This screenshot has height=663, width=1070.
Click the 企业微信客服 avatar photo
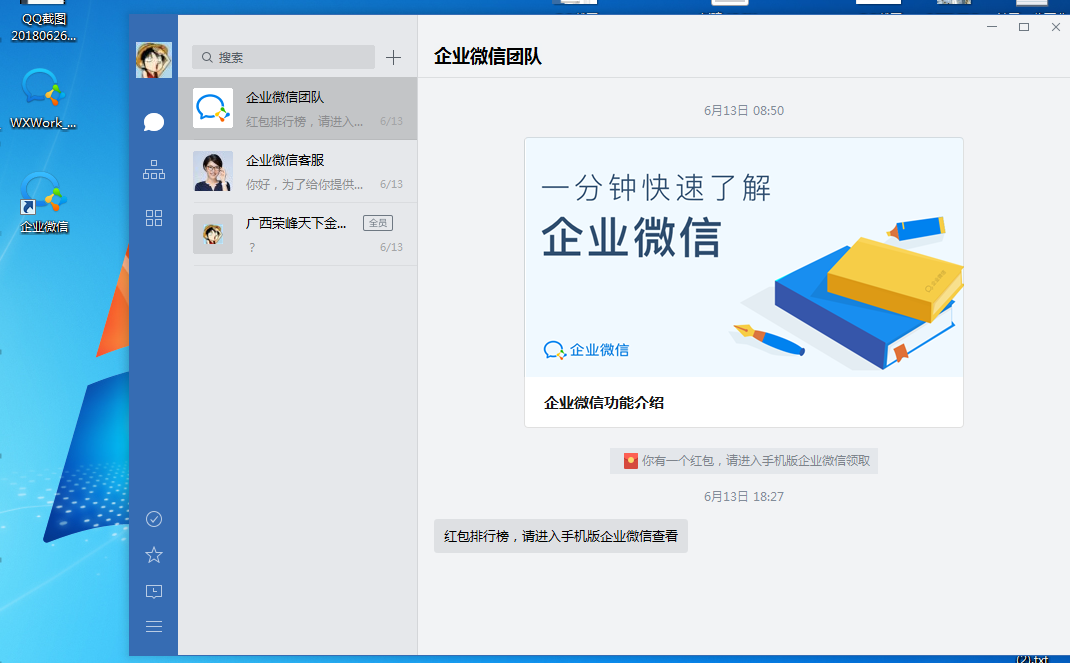point(213,171)
